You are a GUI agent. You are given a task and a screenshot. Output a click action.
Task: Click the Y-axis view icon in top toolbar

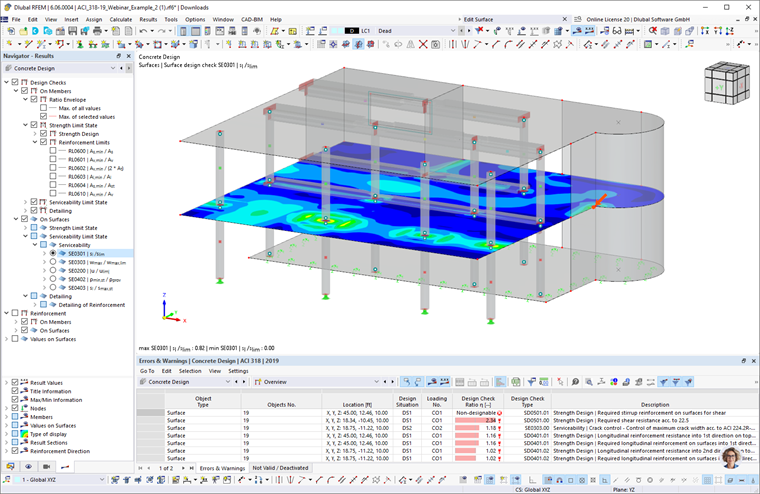tap(717, 31)
